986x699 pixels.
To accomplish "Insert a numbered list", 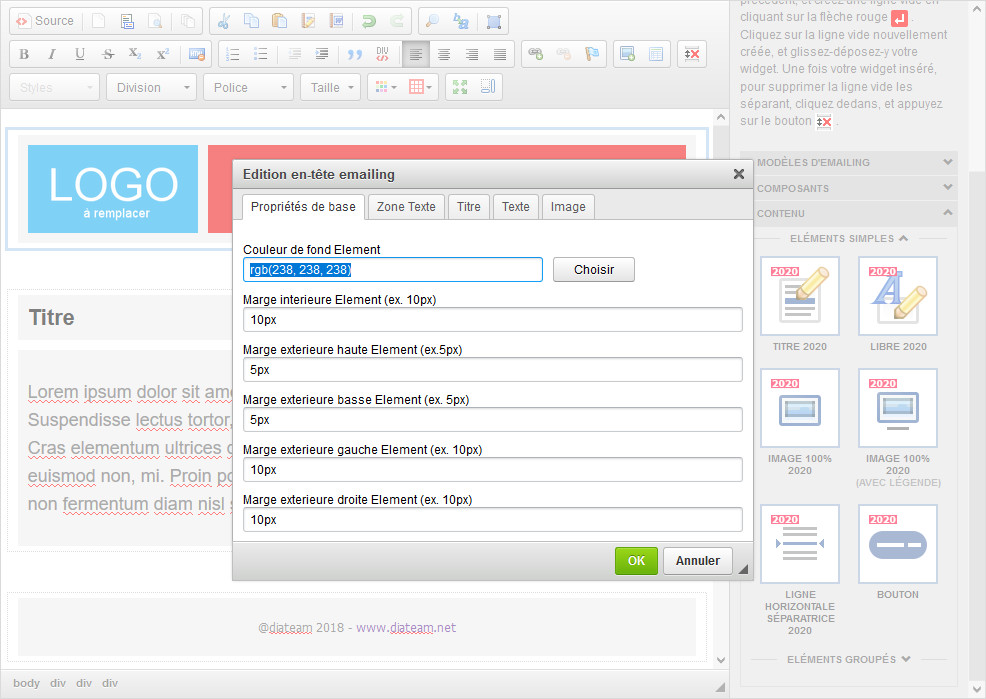I will (233, 54).
